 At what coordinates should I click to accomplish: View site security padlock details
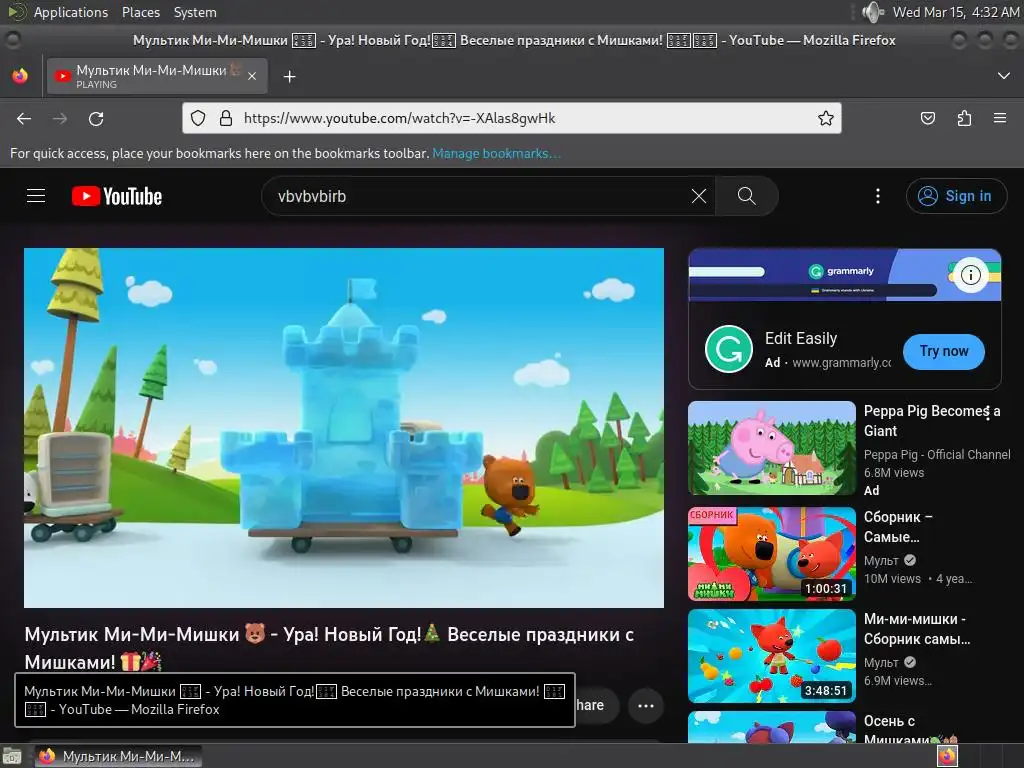[x=226, y=118]
